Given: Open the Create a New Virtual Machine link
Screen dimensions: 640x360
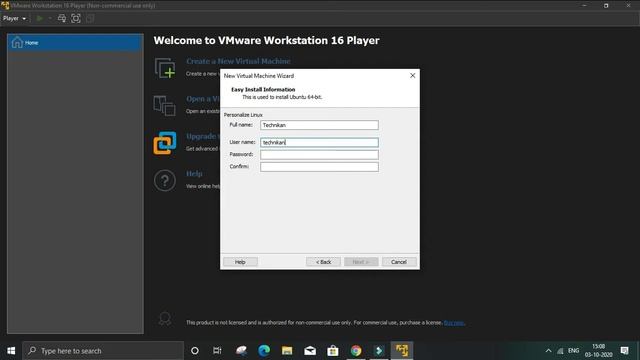Looking at the screenshot, I should [238, 61].
